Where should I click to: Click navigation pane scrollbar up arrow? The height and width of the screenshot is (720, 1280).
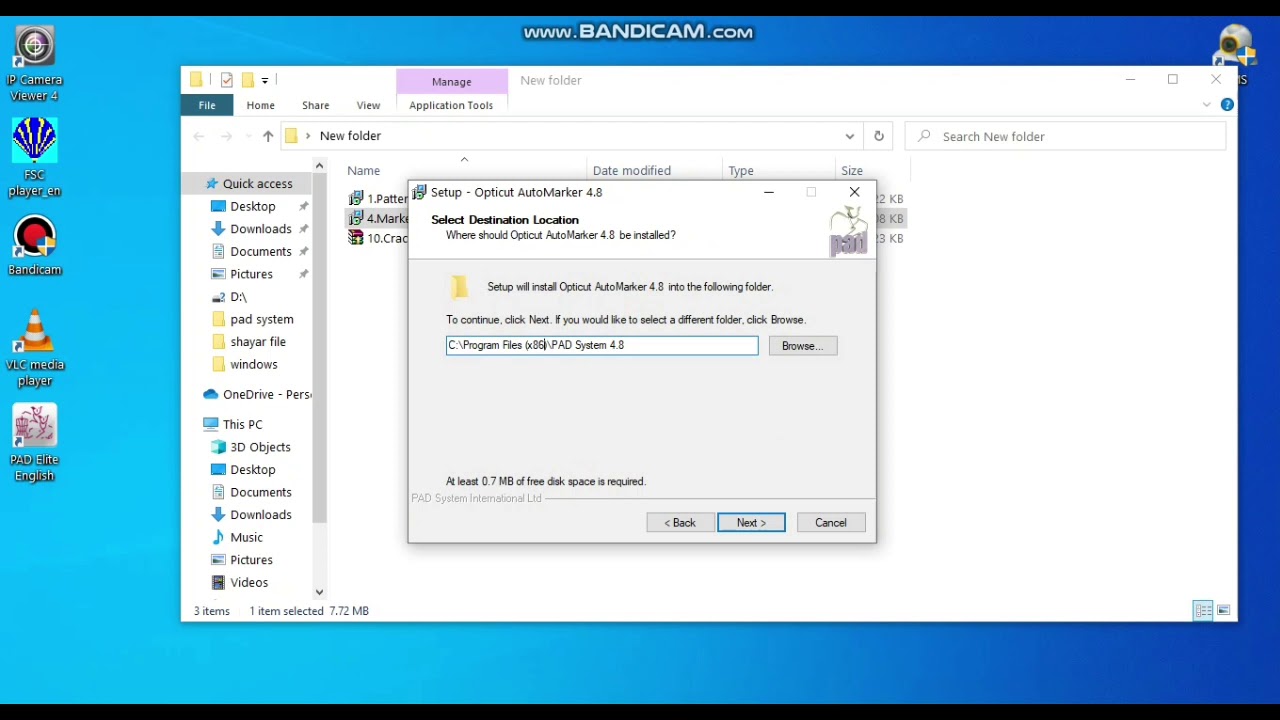[x=319, y=166]
